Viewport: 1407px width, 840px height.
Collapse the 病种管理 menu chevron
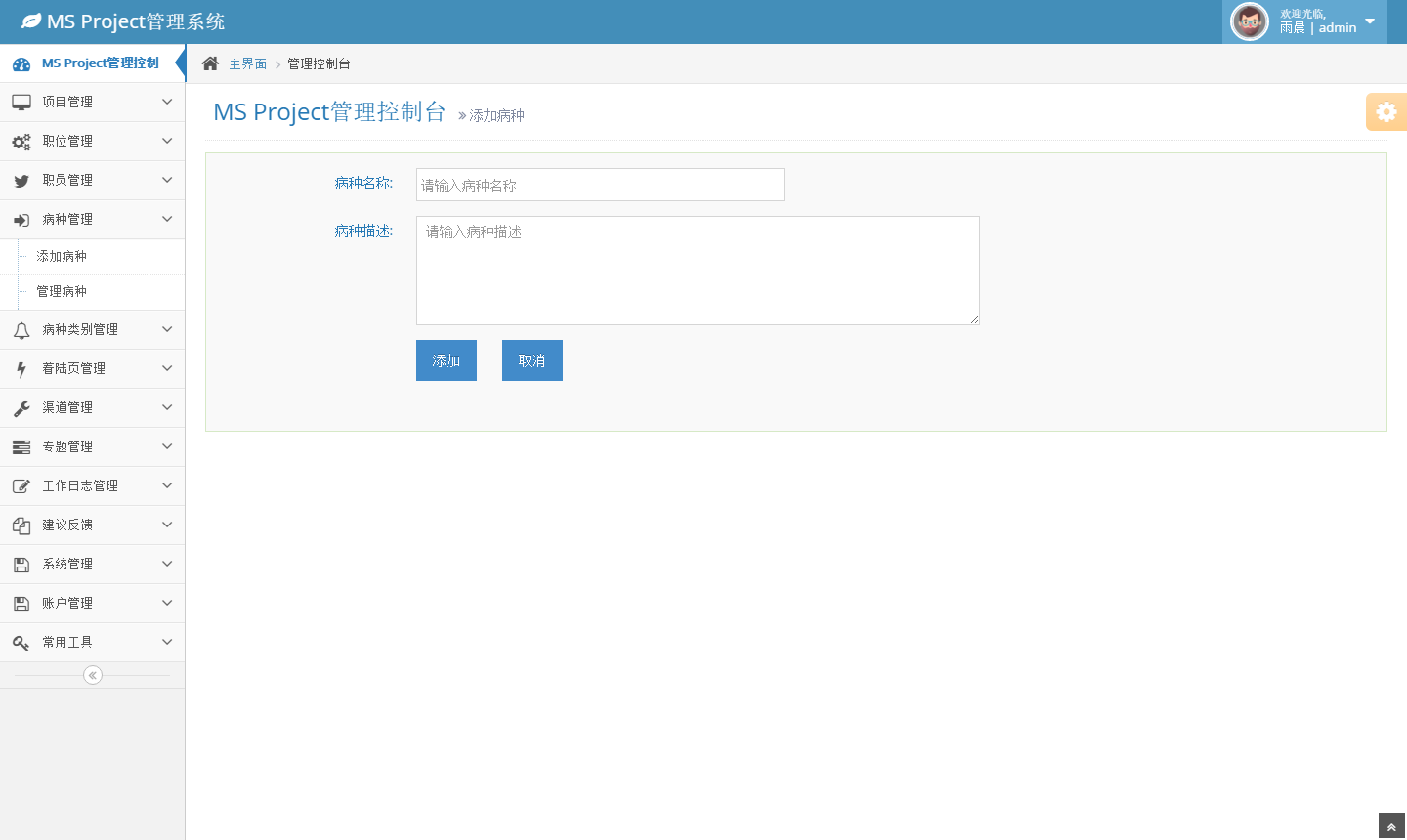tap(167, 219)
